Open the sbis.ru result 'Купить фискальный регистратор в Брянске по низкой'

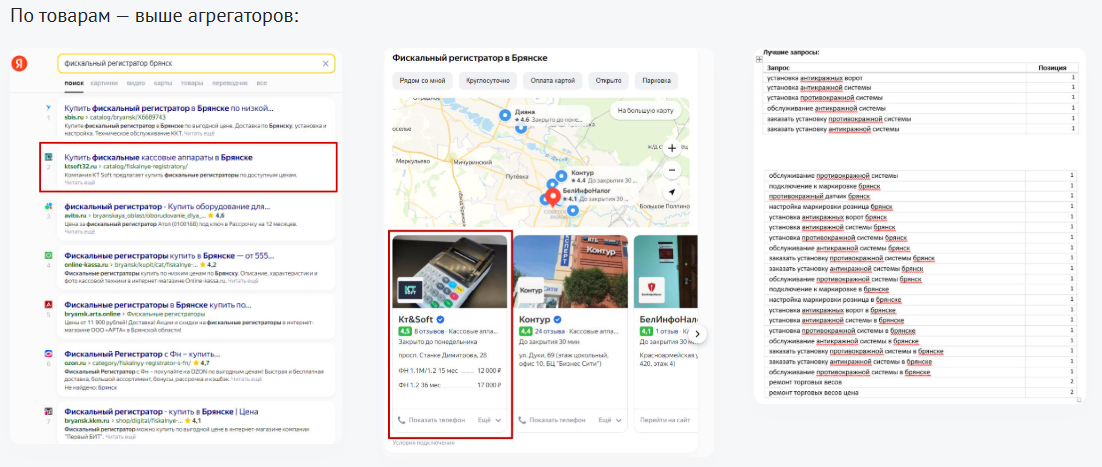pyautogui.click(x=169, y=108)
